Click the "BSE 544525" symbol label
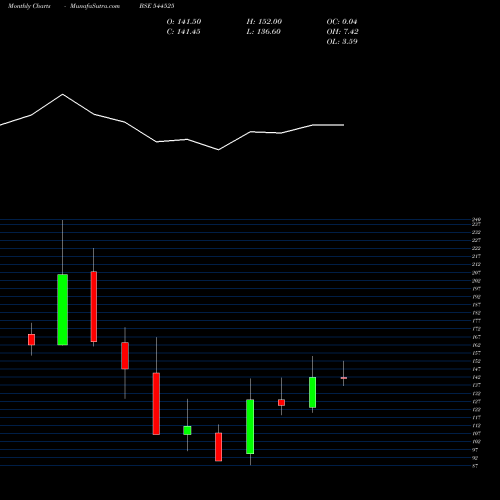Screen dimensions: 500x500 point(157,6)
